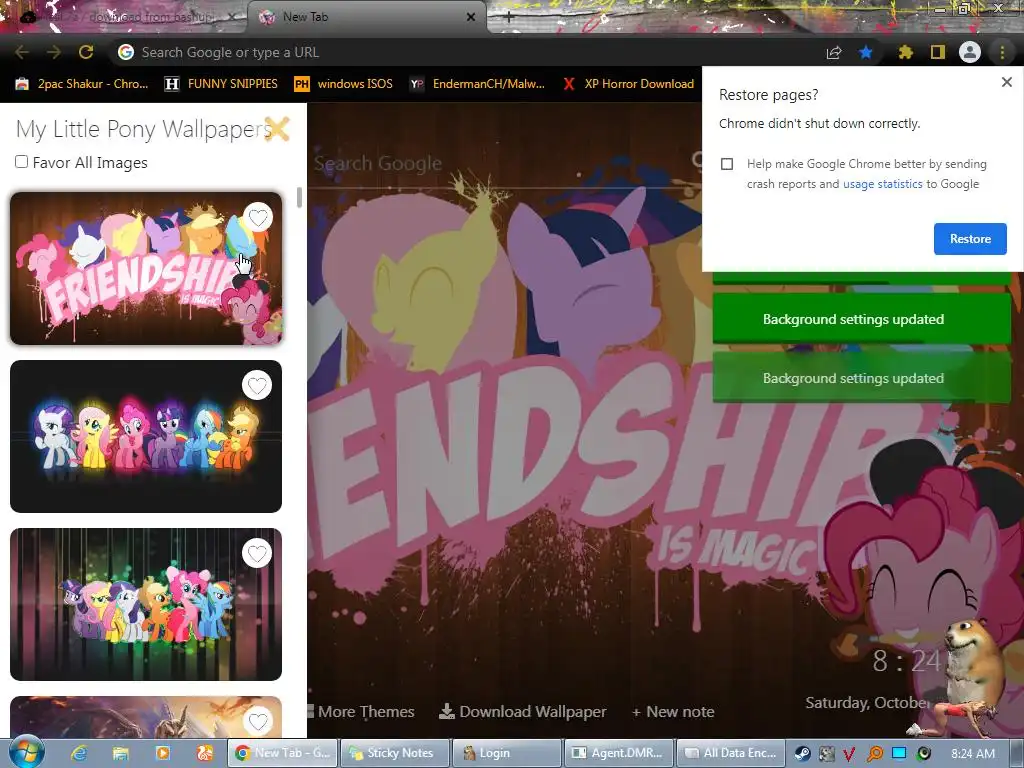The image size is (1024, 768).
Task: Click the orange magnifier tray icon
Action: [x=874, y=754]
